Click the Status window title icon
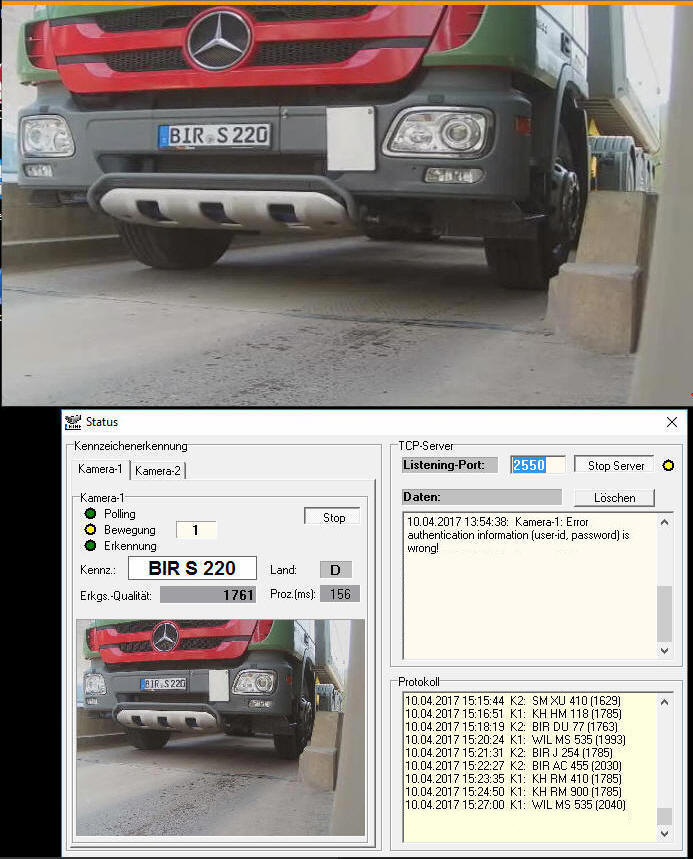 tap(72, 422)
